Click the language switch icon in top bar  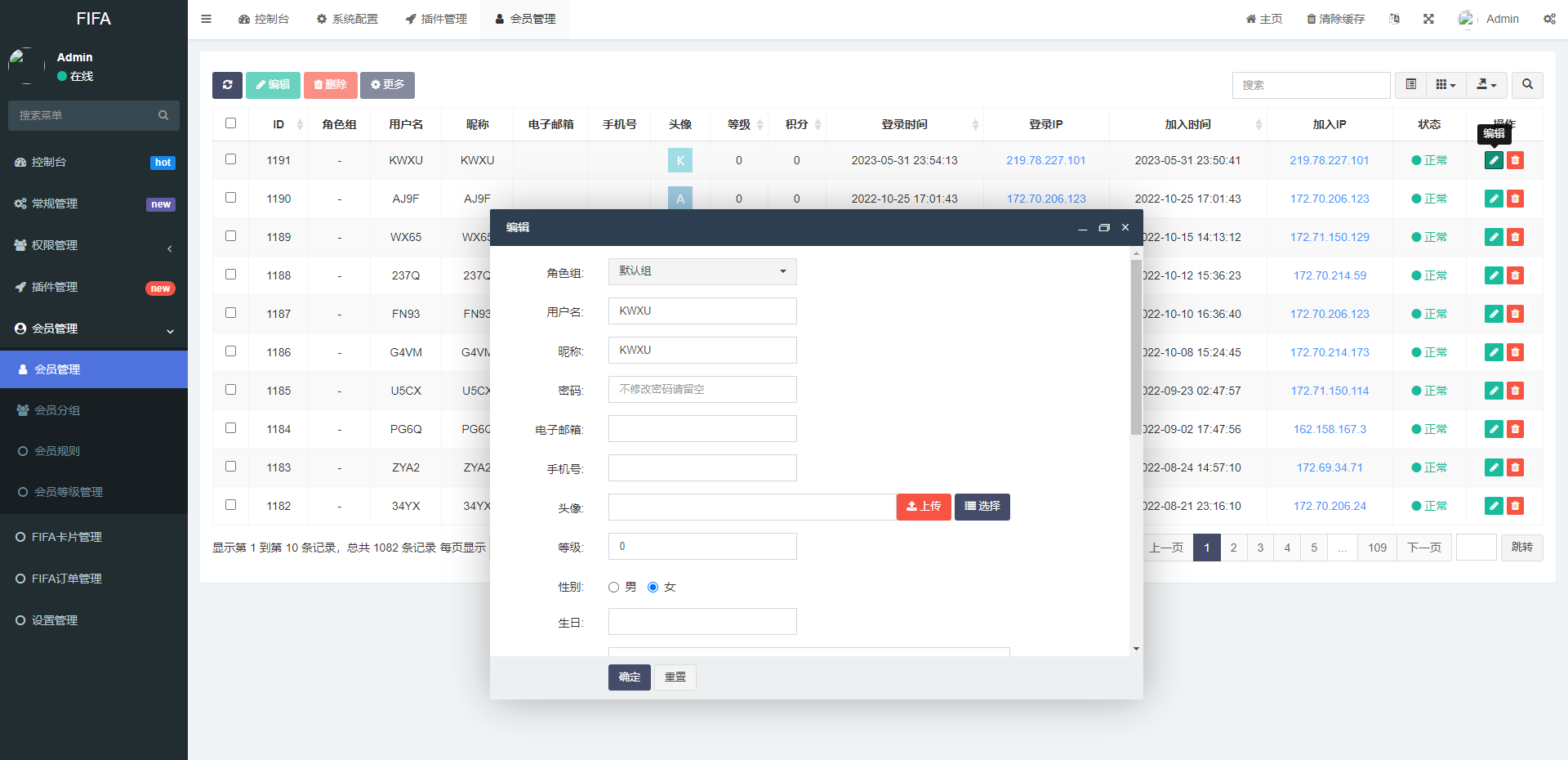pos(1394,19)
